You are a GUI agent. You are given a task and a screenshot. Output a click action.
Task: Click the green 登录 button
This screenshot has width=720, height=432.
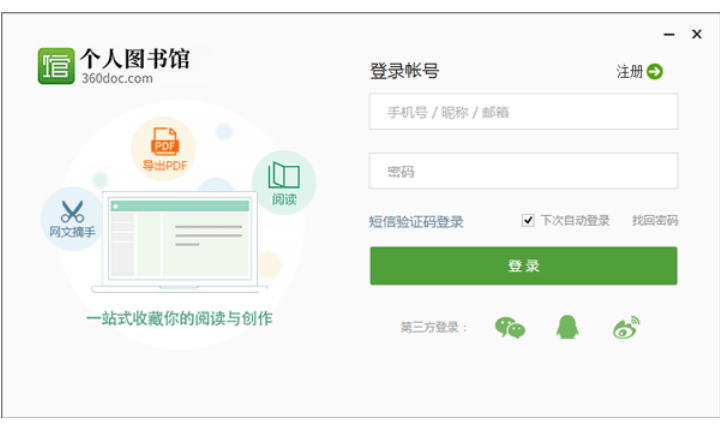point(523,266)
